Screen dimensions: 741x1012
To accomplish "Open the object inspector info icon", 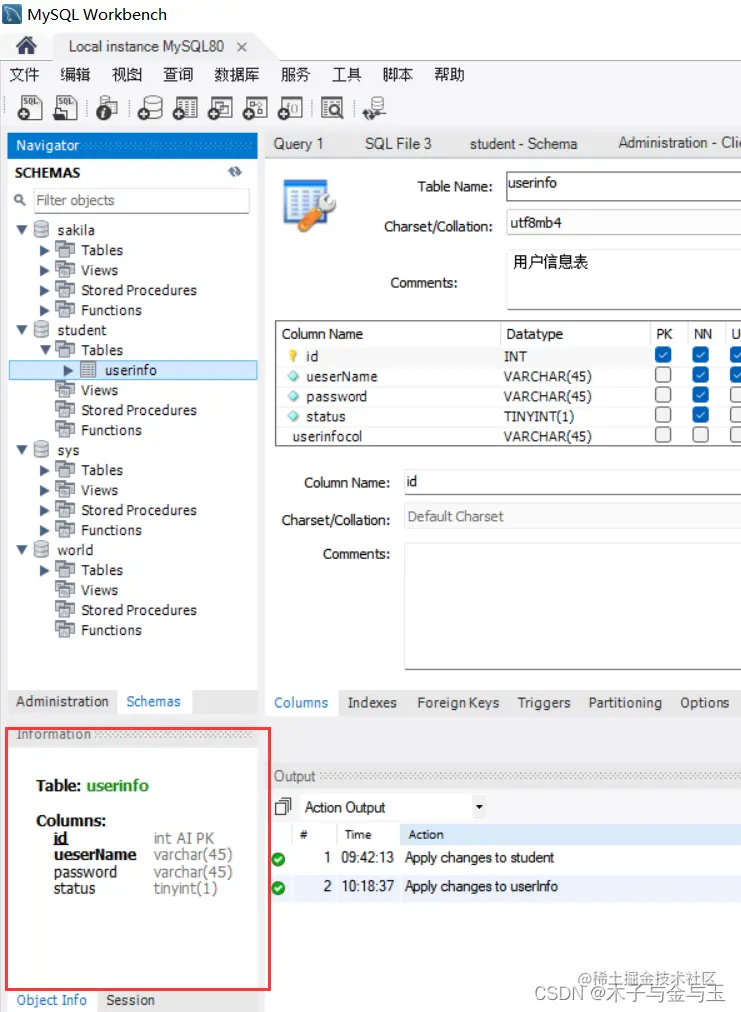I will (x=107, y=108).
